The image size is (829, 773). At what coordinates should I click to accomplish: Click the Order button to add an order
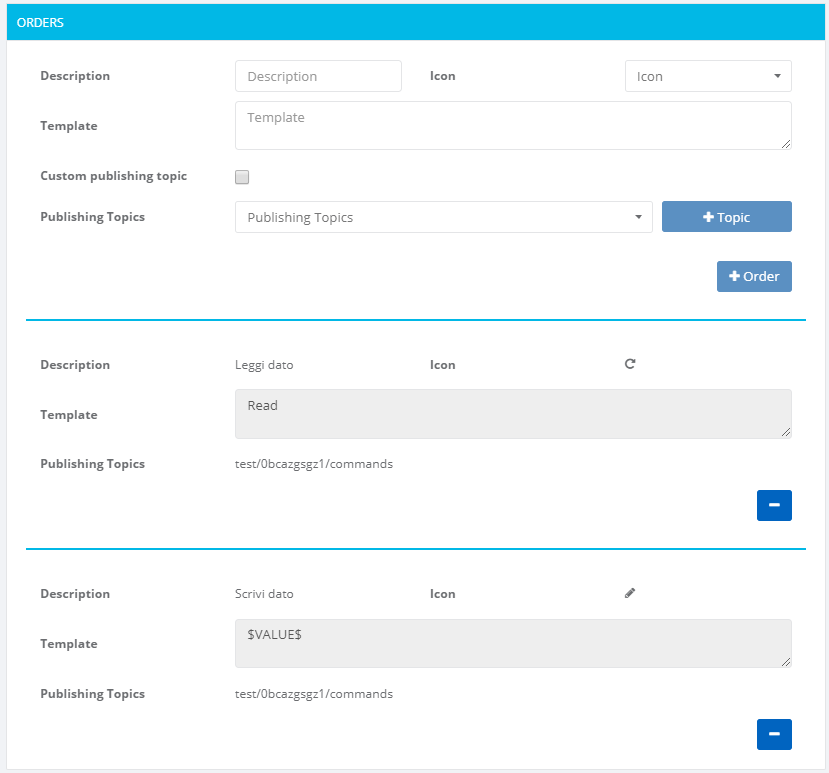(754, 276)
